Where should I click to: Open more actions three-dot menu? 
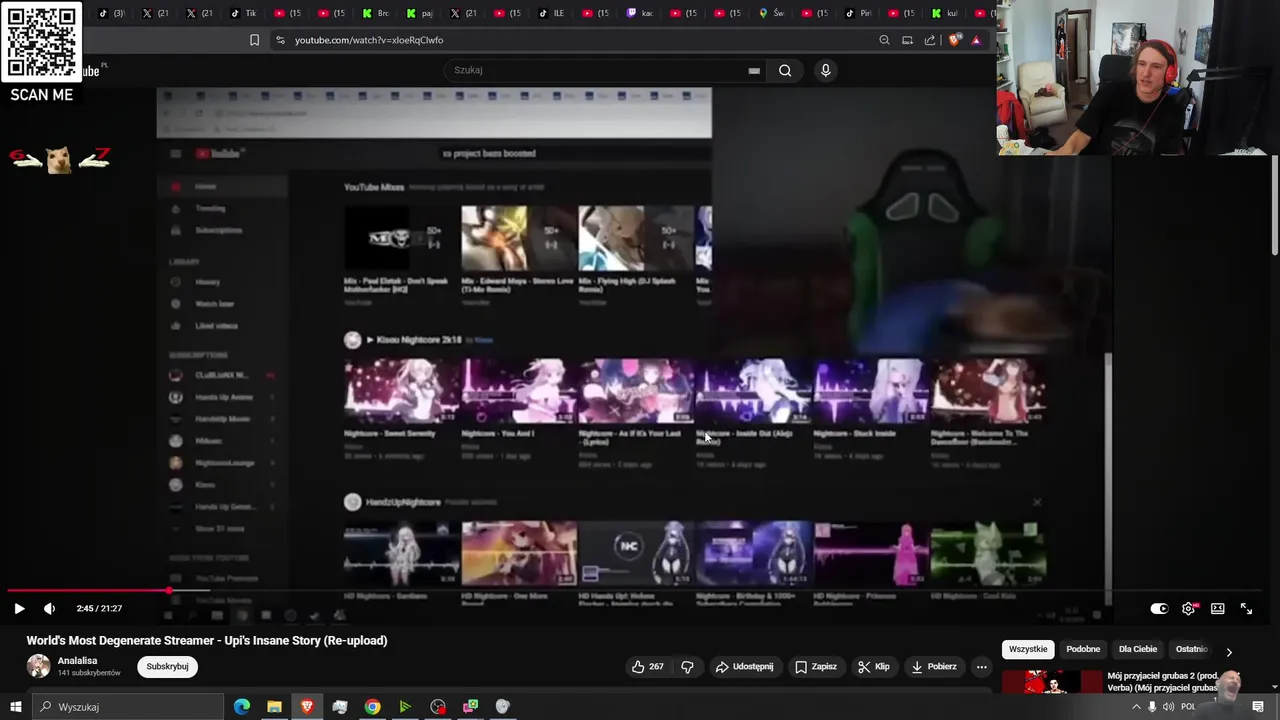(981, 666)
